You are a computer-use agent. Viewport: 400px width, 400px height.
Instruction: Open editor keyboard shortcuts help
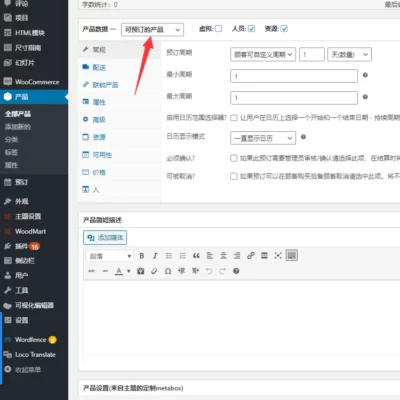click(236, 271)
